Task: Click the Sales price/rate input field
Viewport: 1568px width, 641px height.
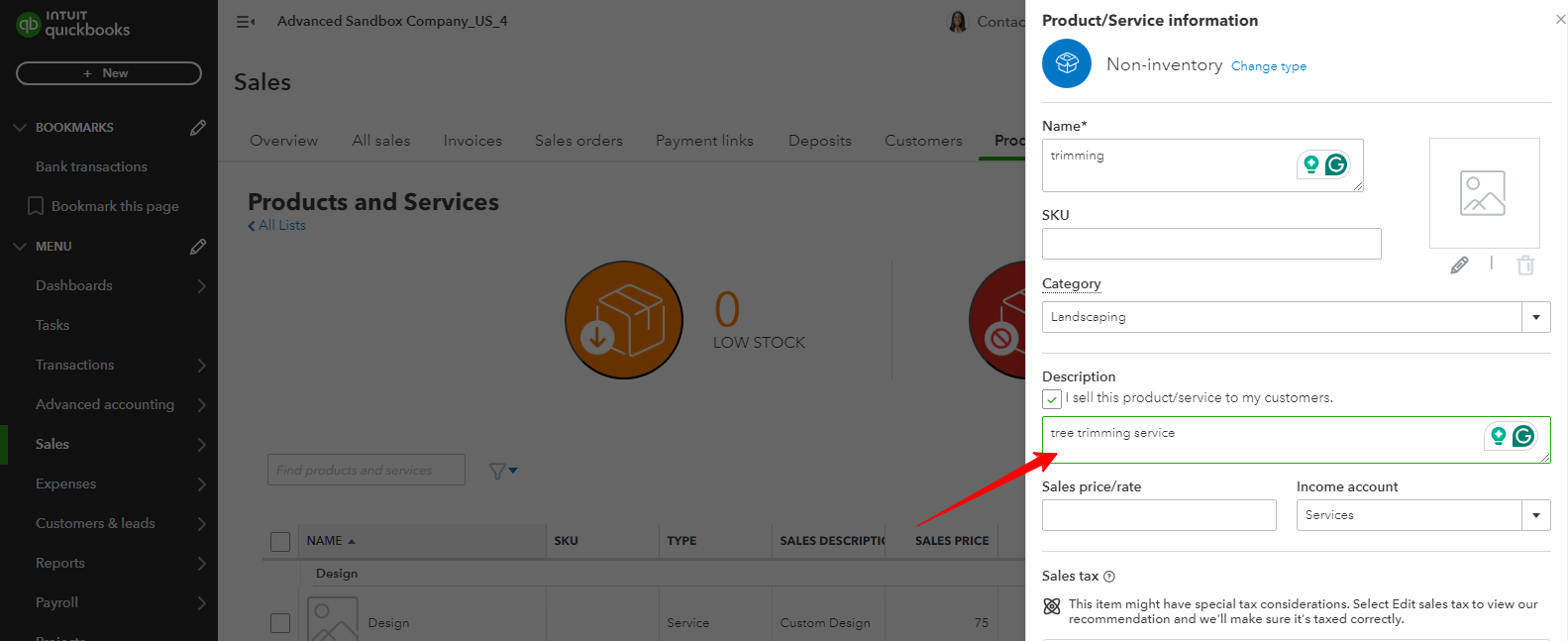Action: click(x=1159, y=515)
